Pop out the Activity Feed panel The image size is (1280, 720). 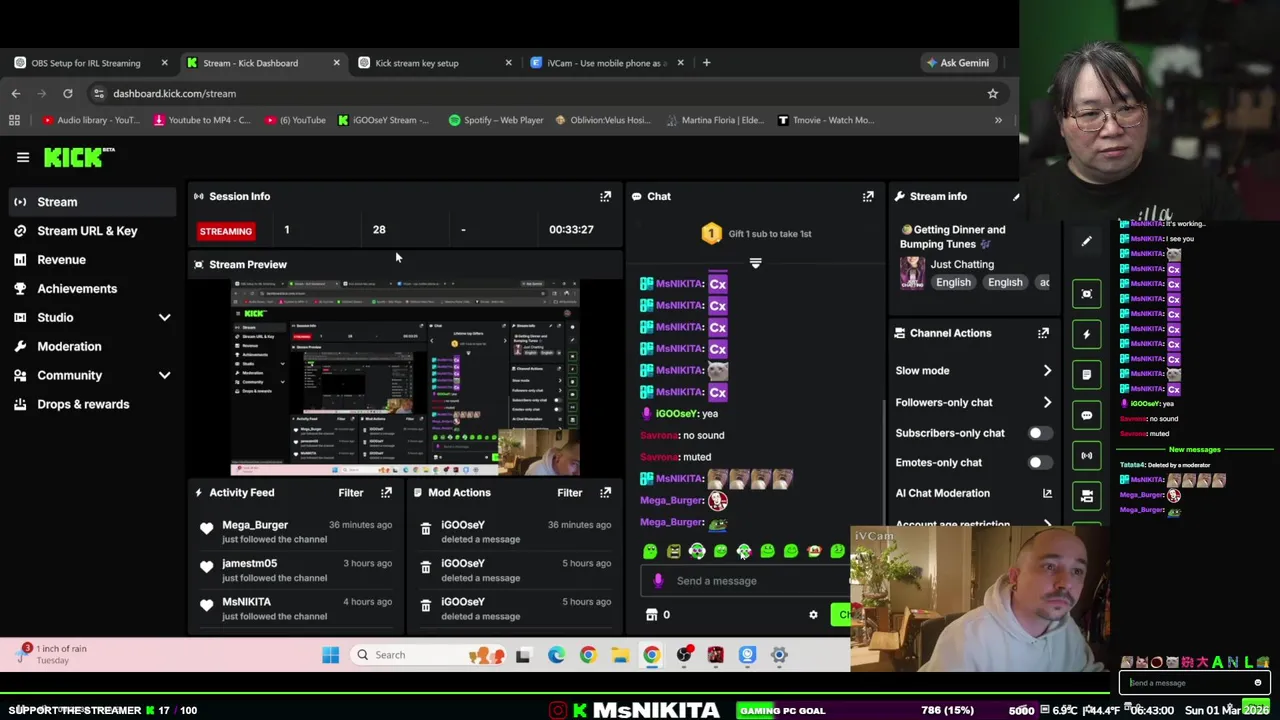click(386, 492)
